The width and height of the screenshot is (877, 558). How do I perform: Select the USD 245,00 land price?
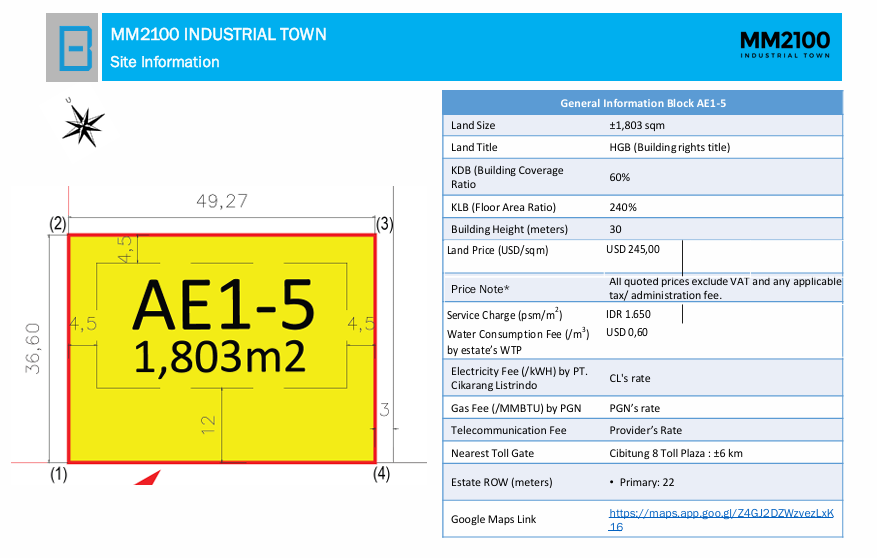[x=633, y=249]
